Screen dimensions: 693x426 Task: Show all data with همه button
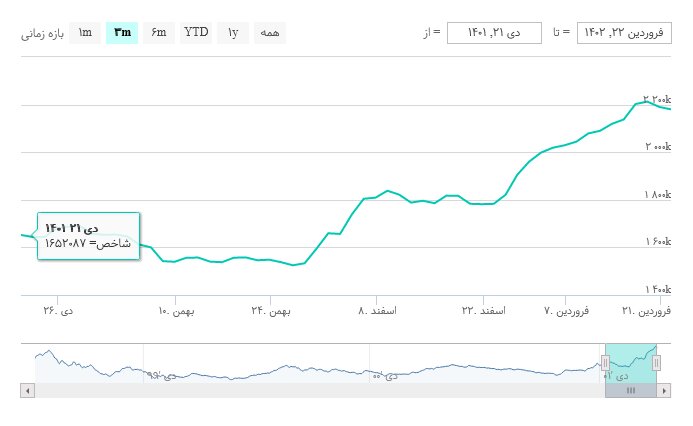[269, 33]
